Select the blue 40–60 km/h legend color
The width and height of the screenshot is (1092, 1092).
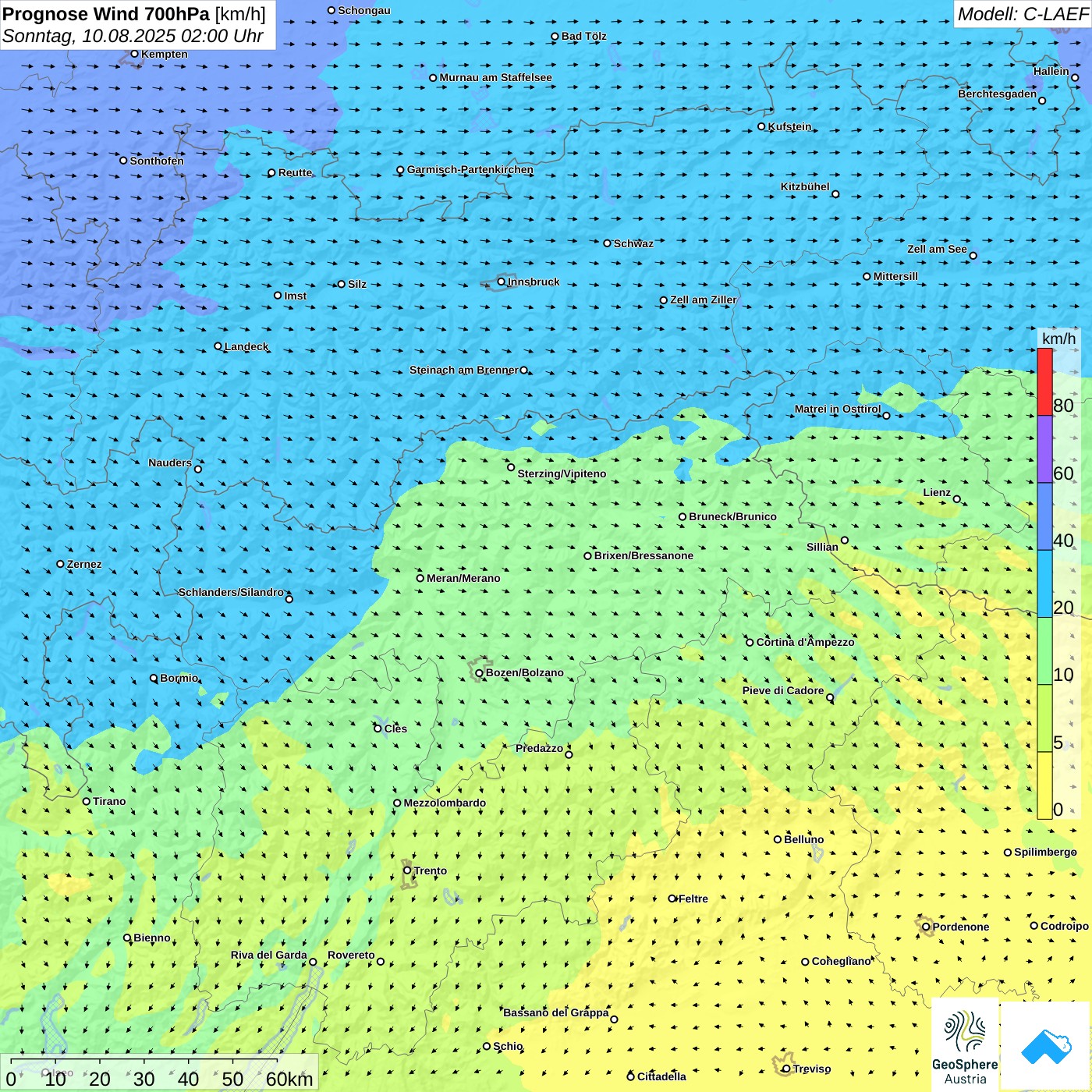[x=1044, y=517]
